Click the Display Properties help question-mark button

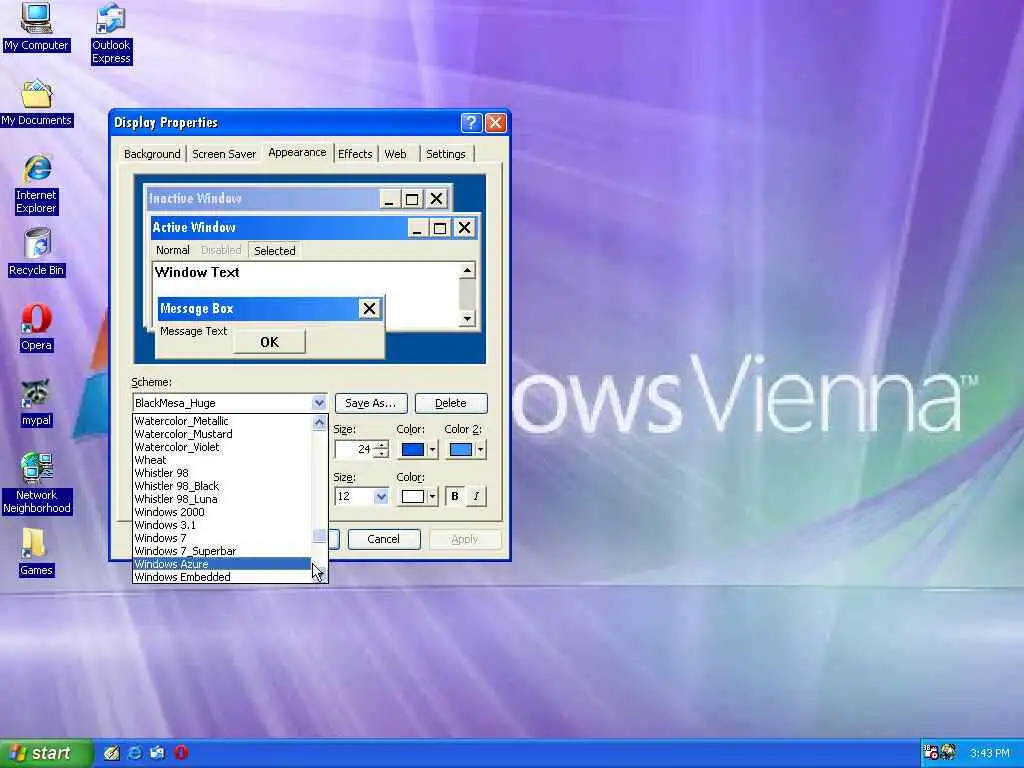click(x=471, y=123)
